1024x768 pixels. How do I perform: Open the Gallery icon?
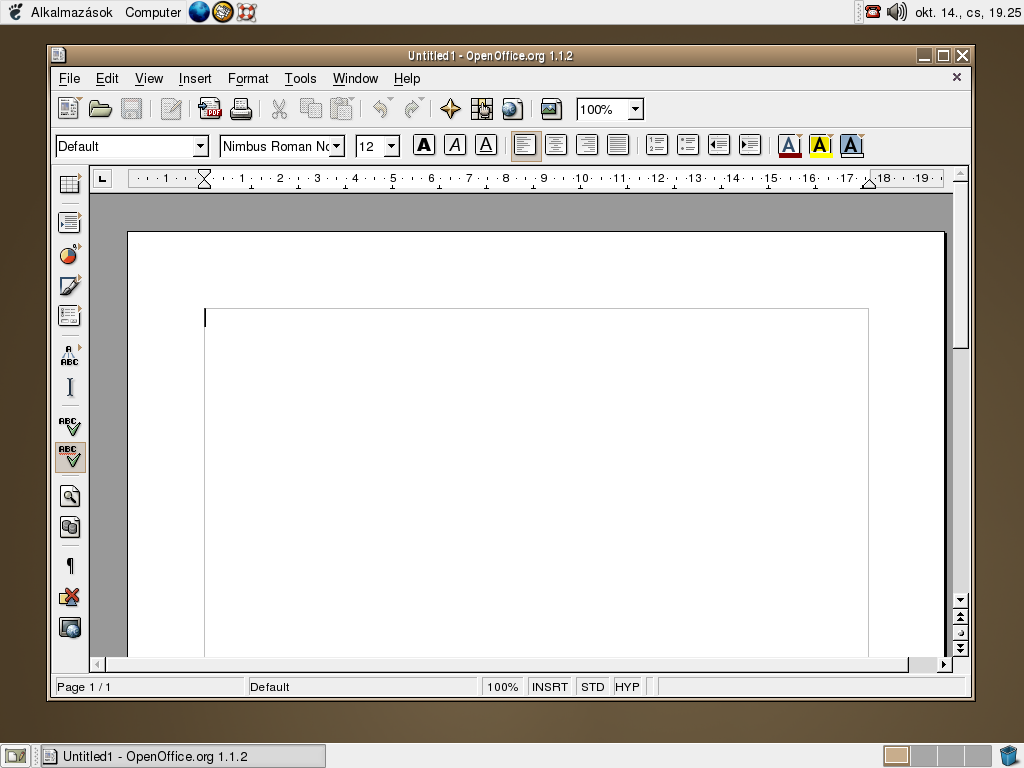coord(551,108)
